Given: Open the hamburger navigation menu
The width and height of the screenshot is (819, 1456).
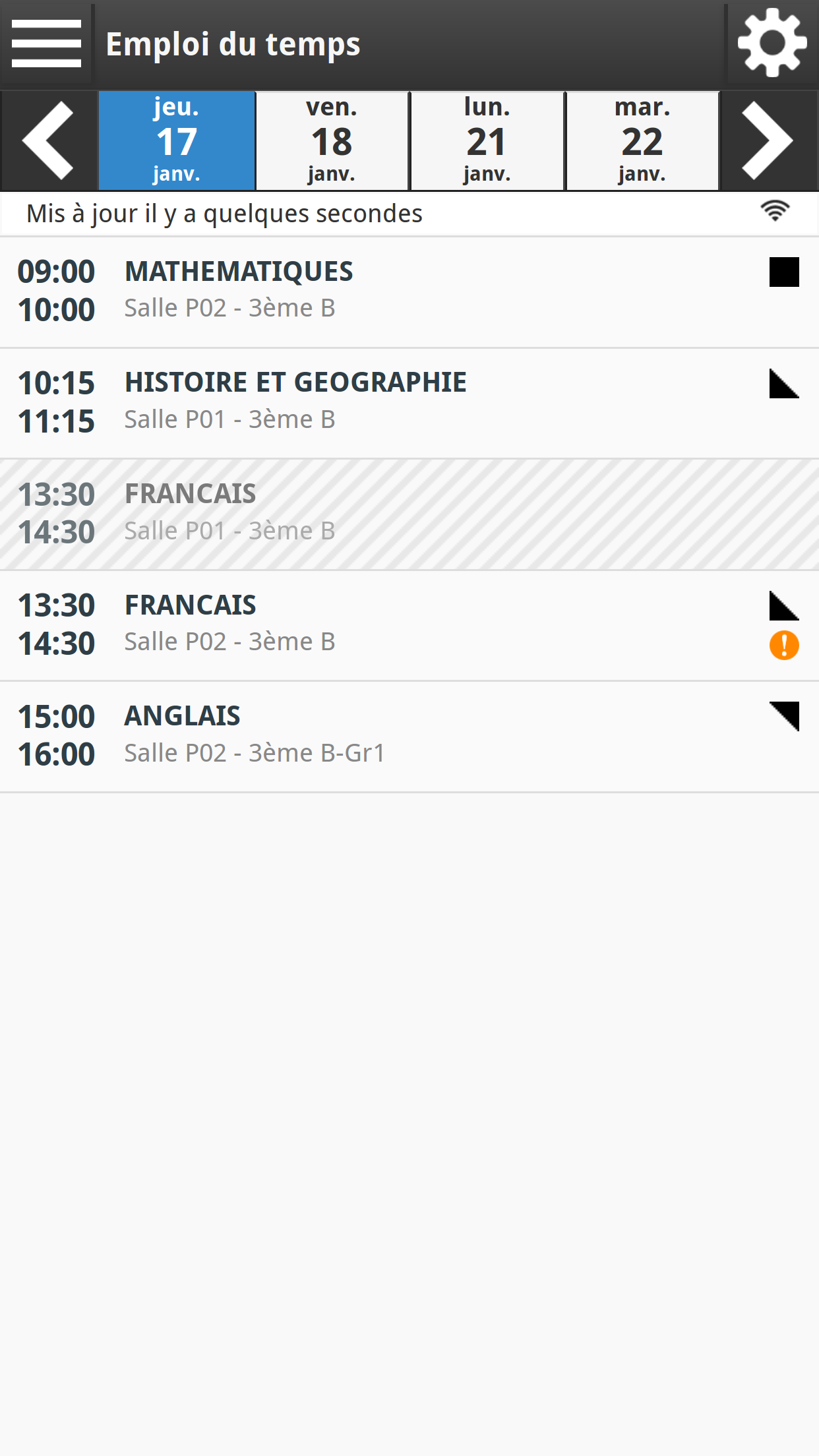Looking at the screenshot, I should tap(46, 44).
